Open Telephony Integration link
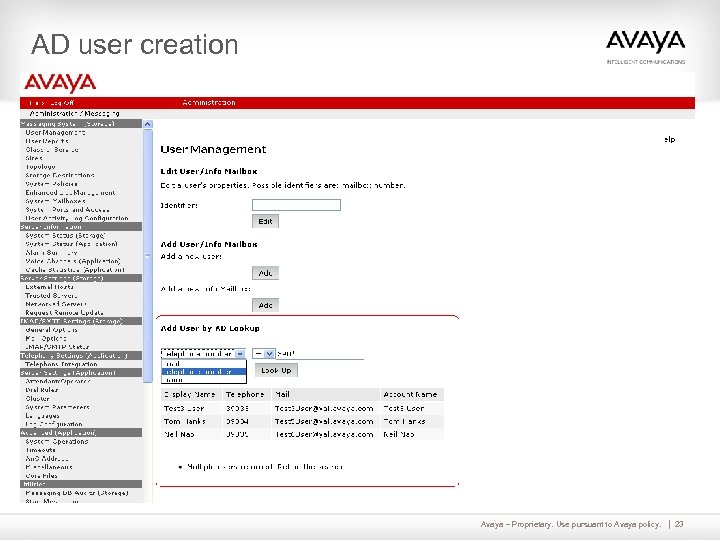 [62, 364]
